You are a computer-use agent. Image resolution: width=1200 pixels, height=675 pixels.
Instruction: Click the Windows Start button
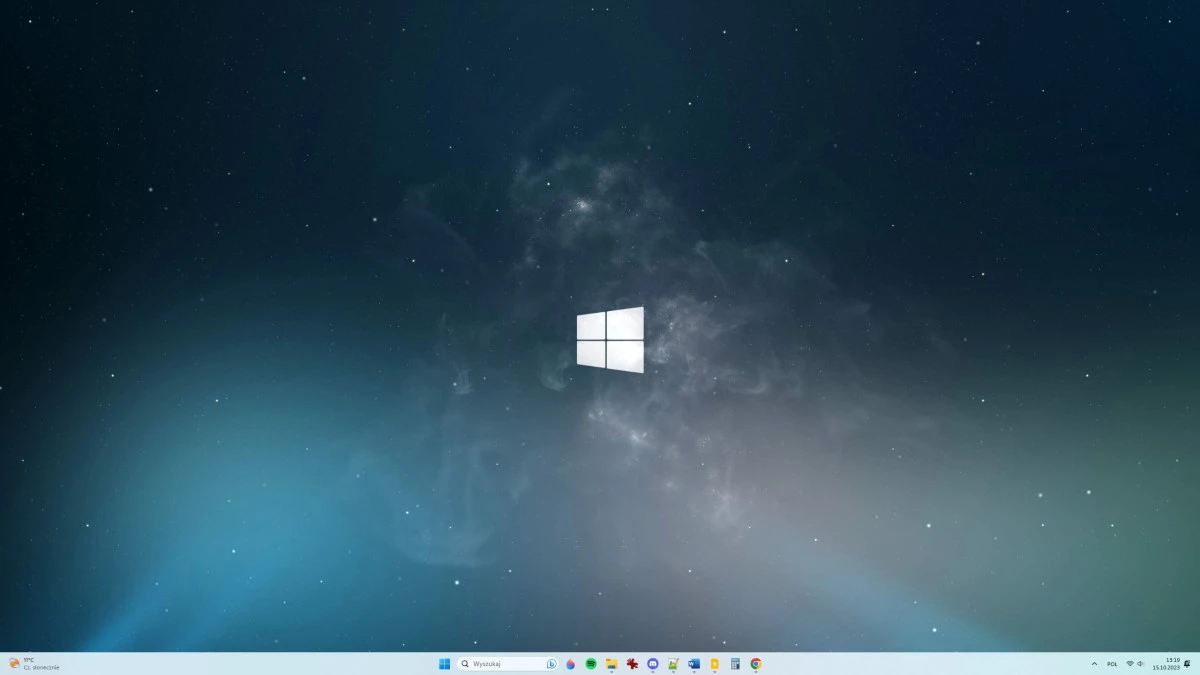(x=443, y=663)
